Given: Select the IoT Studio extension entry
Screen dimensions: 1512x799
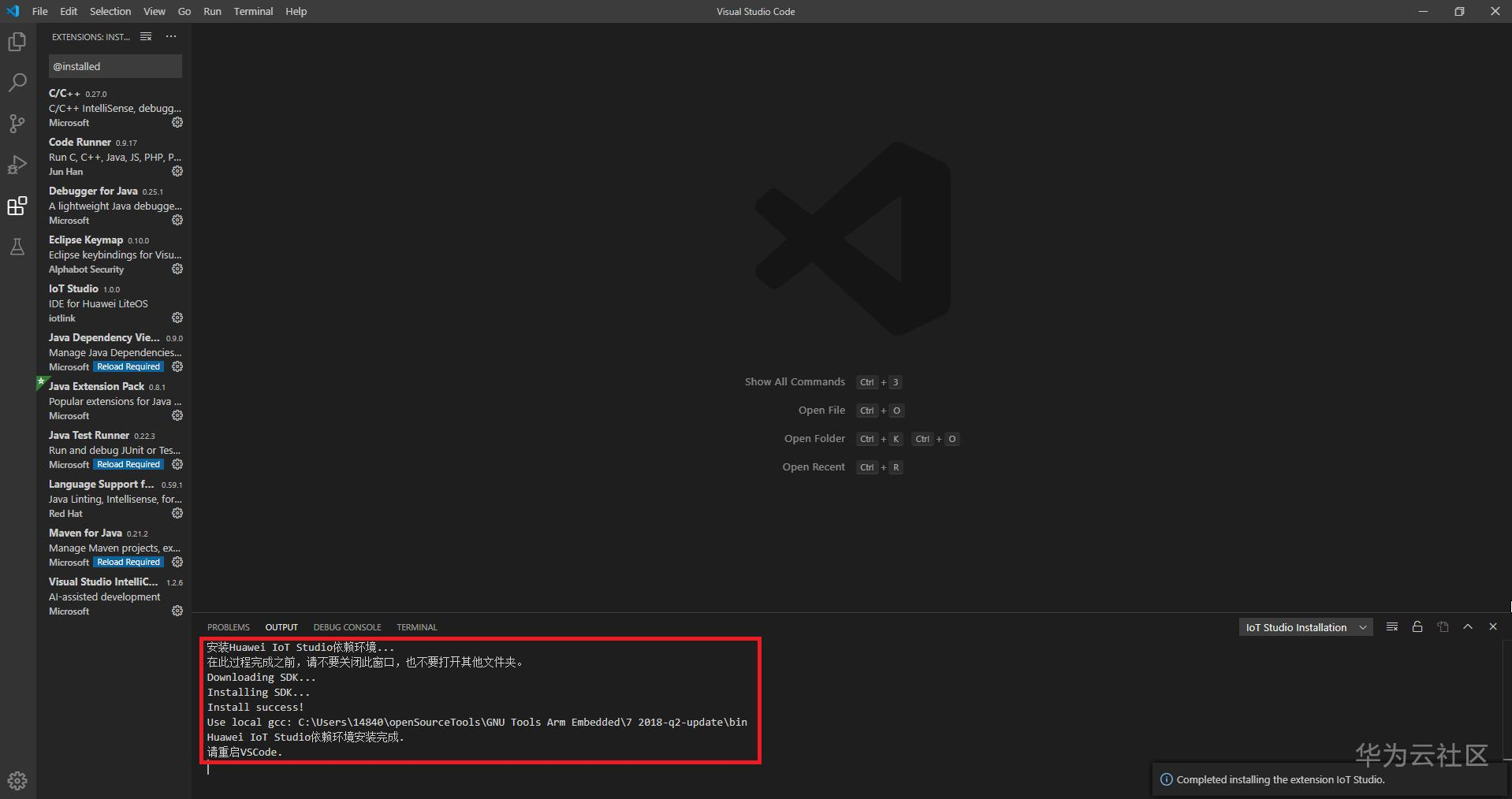Looking at the screenshot, I should tap(114, 303).
